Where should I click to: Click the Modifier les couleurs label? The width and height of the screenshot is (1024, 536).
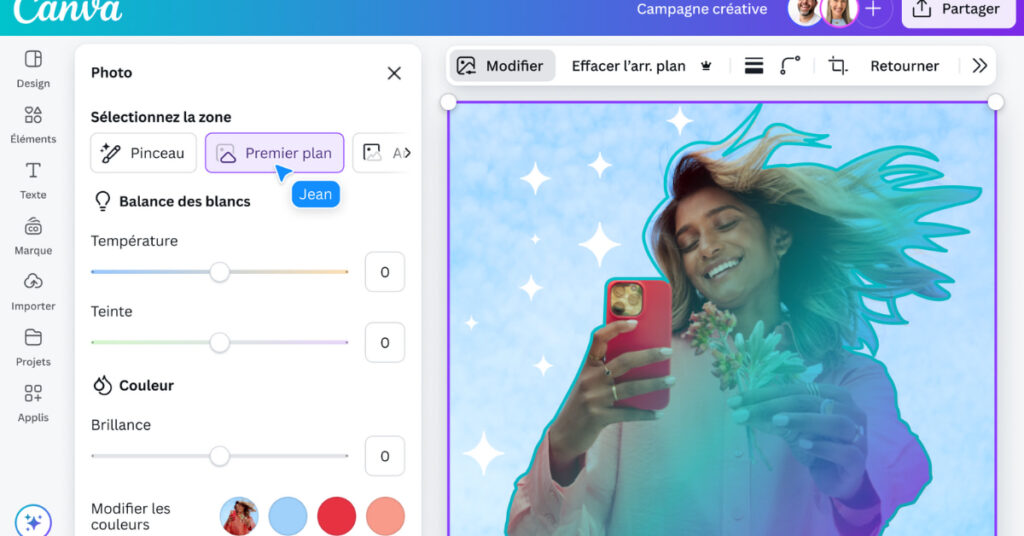[131, 516]
